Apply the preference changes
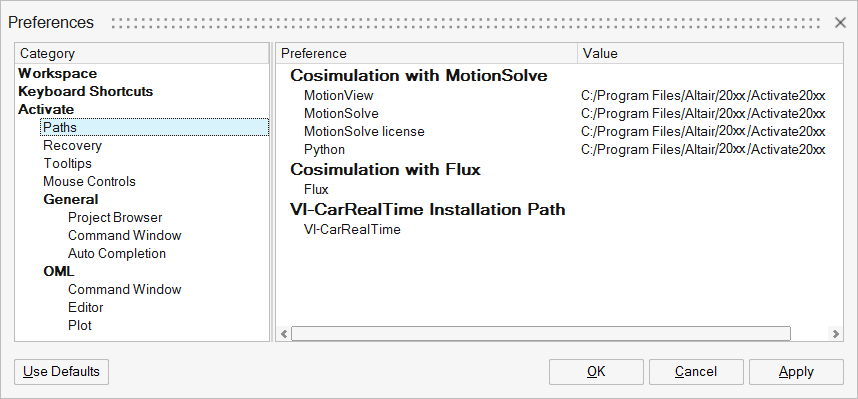The height and width of the screenshot is (399, 858). [x=796, y=372]
